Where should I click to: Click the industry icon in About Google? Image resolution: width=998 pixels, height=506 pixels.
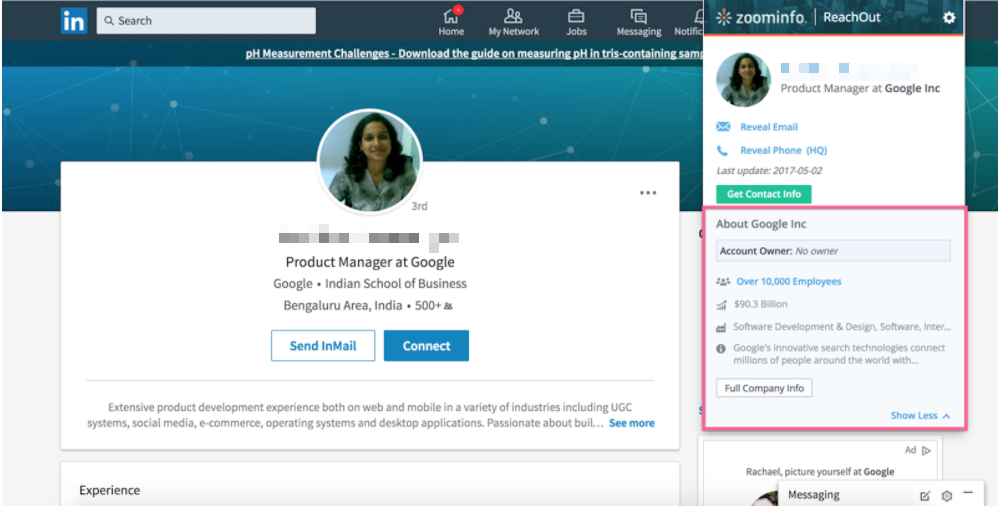point(721,327)
